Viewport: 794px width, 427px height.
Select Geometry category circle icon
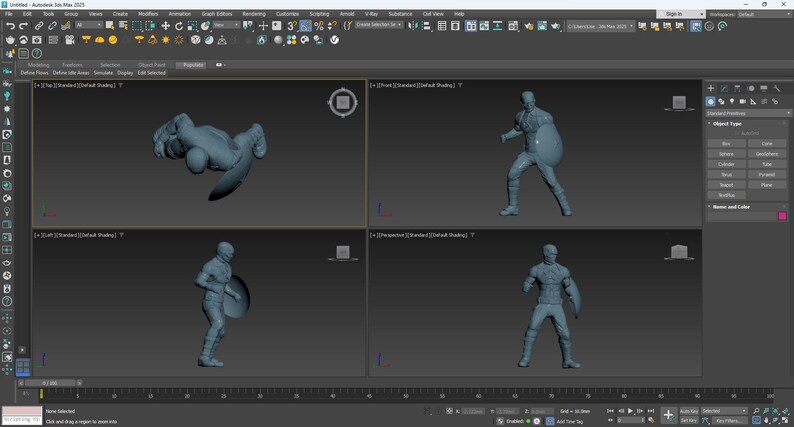click(710, 101)
